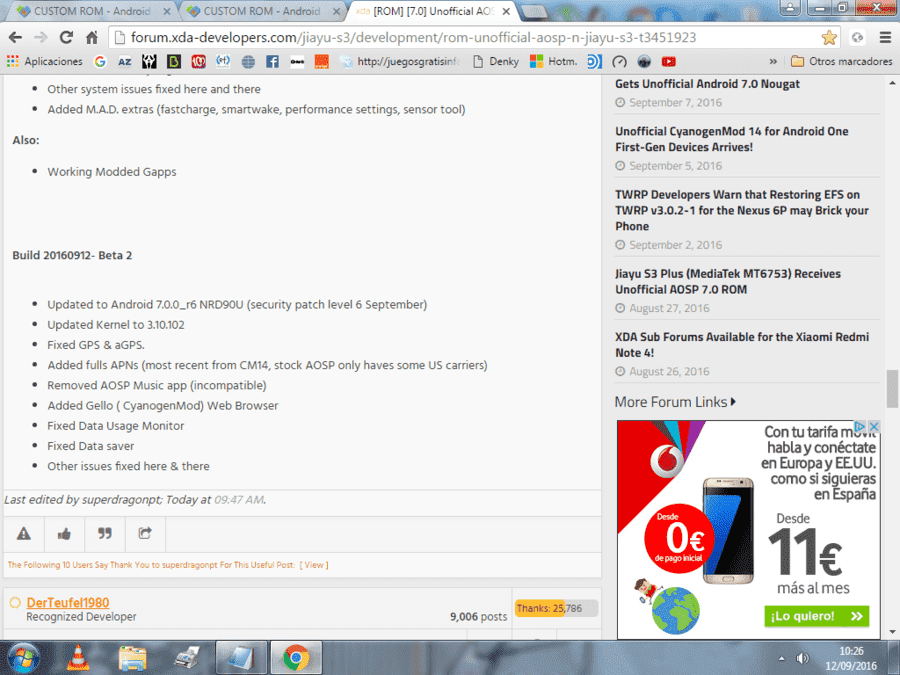
Task: Select the [ROM] [7.0] Unofficial AOSP tab
Action: [x=430, y=11]
